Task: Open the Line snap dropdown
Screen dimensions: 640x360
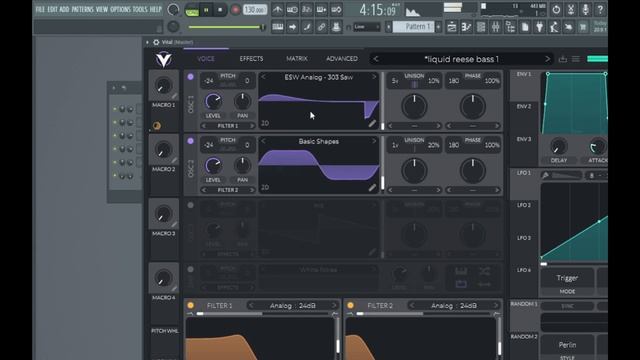Action: (367, 27)
